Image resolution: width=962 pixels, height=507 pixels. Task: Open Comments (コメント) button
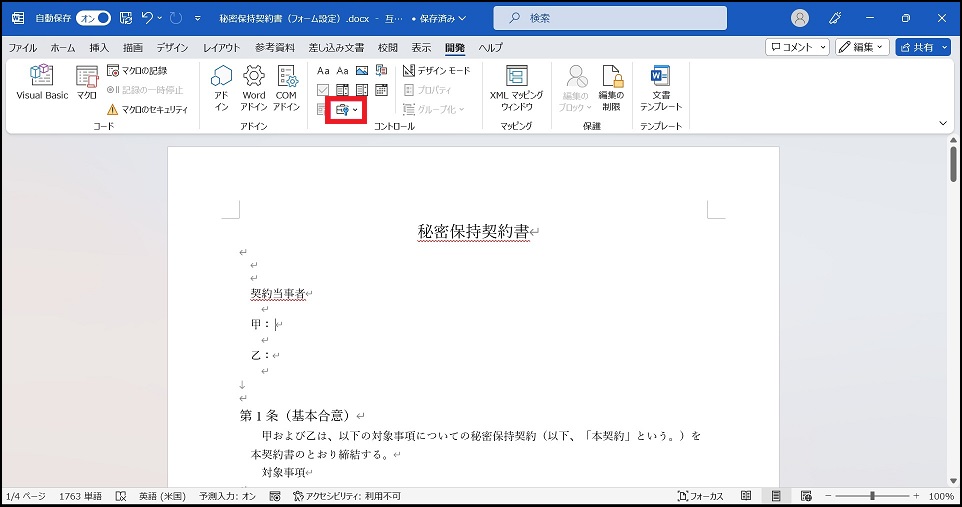[797, 47]
